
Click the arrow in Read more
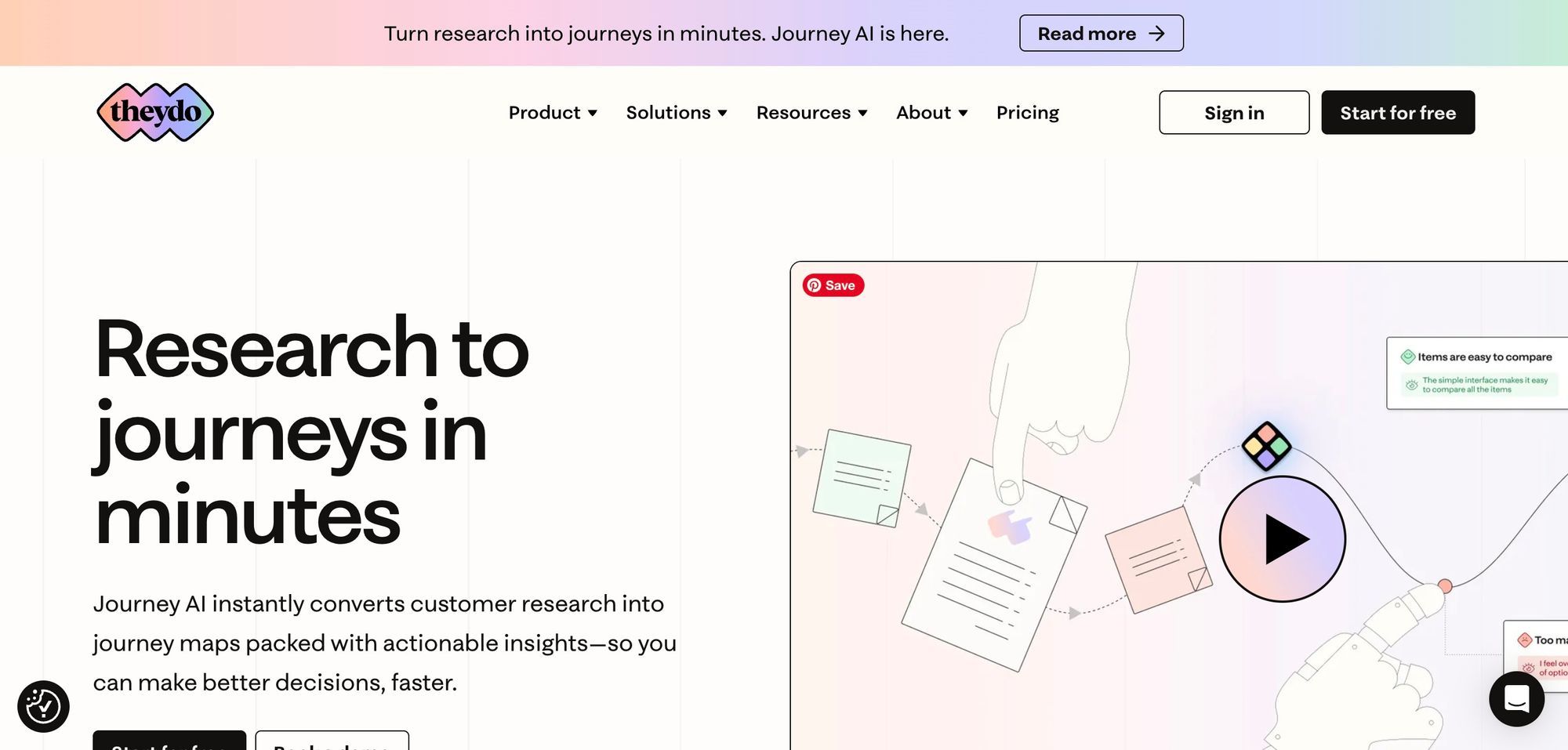(1156, 34)
